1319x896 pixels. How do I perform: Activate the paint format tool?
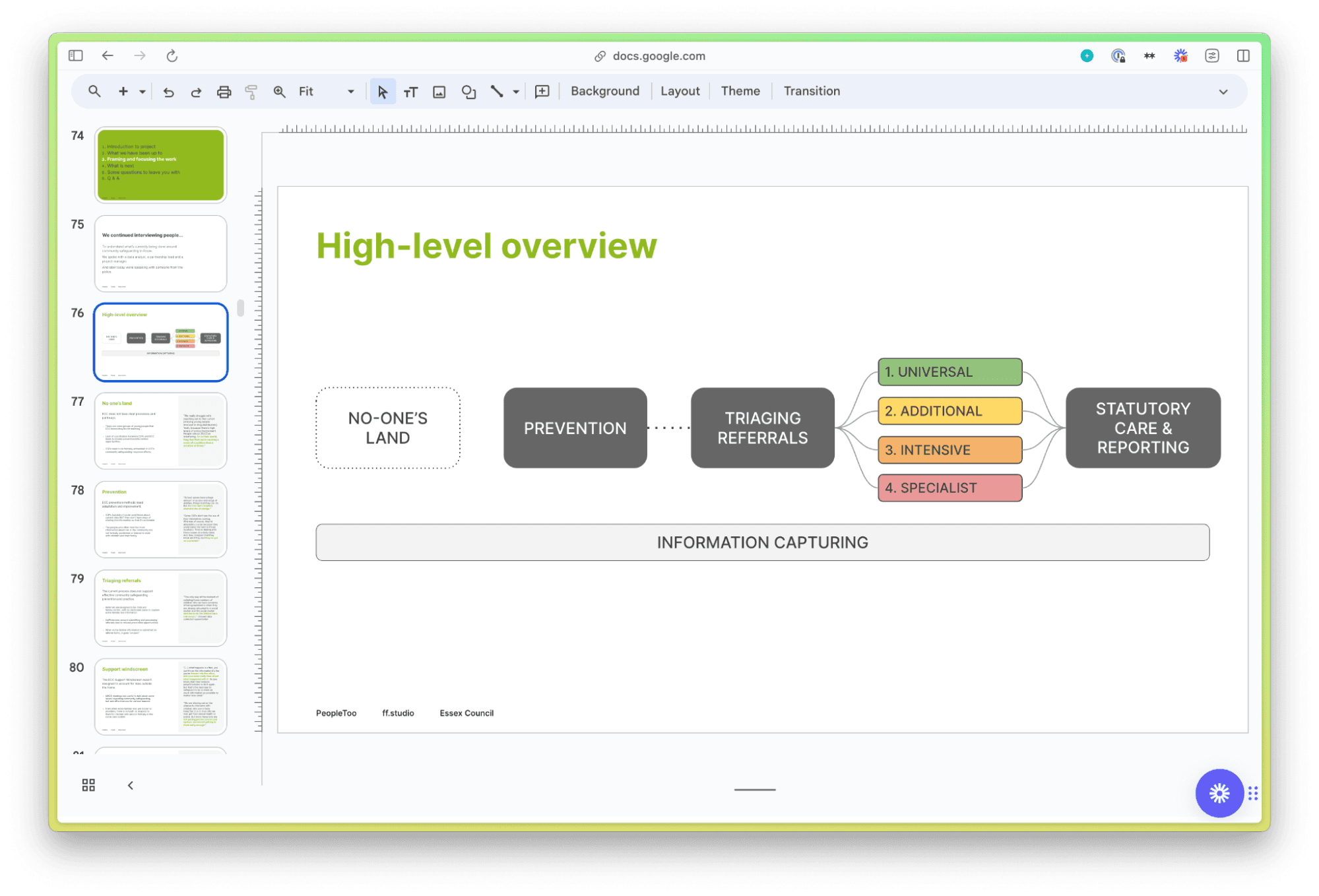(x=251, y=92)
